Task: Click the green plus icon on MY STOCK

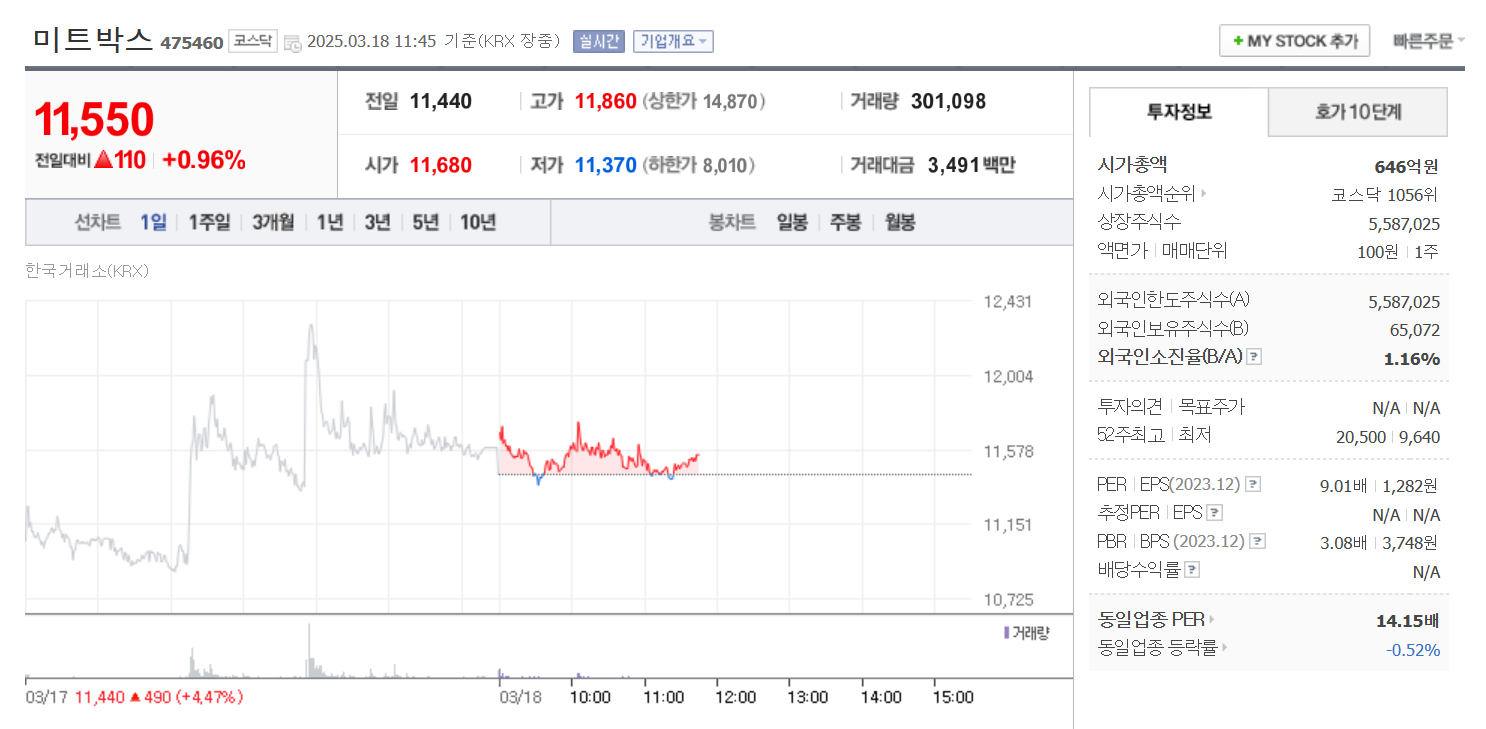Action: (1238, 41)
